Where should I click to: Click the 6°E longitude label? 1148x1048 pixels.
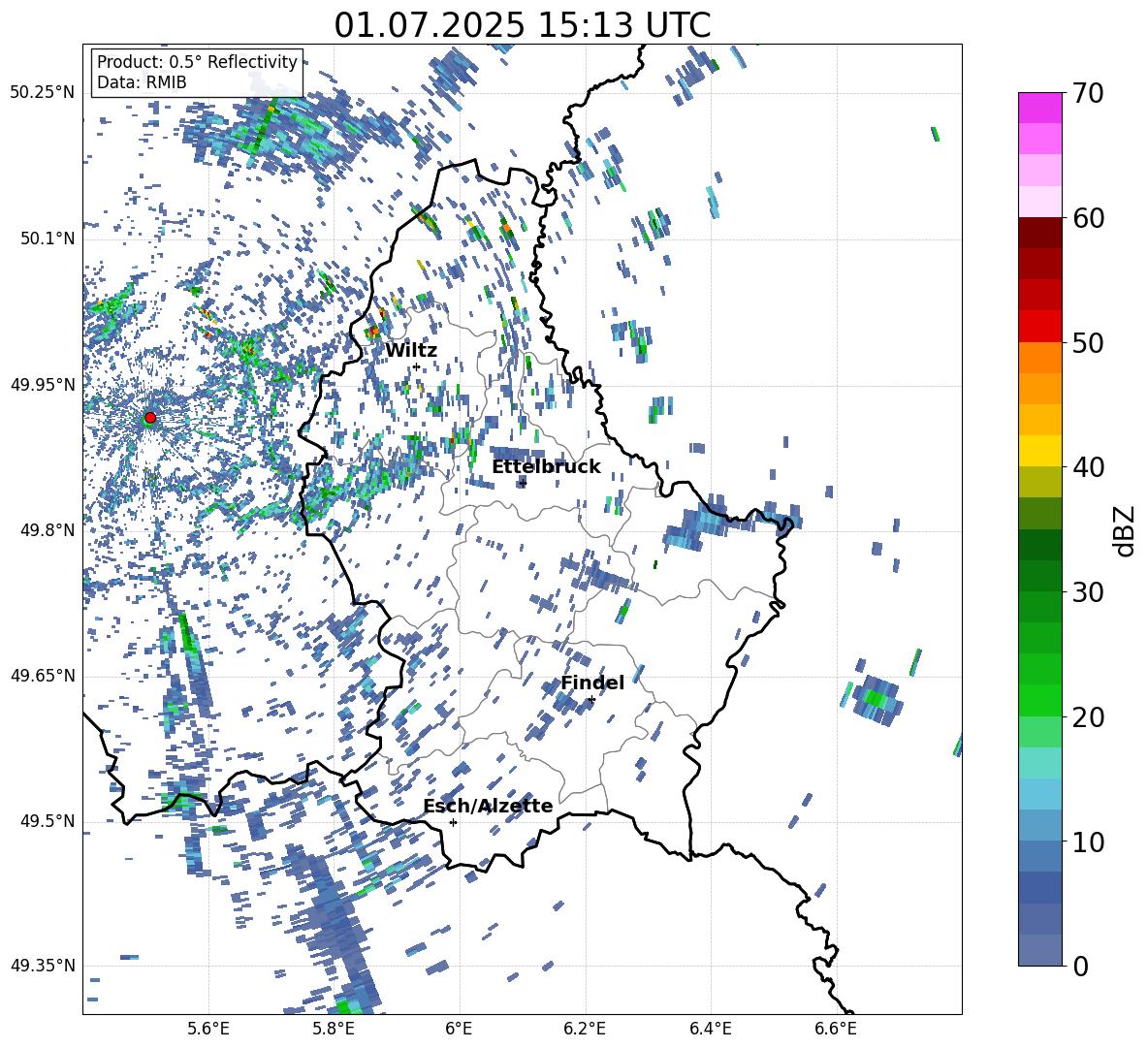pos(459,1030)
